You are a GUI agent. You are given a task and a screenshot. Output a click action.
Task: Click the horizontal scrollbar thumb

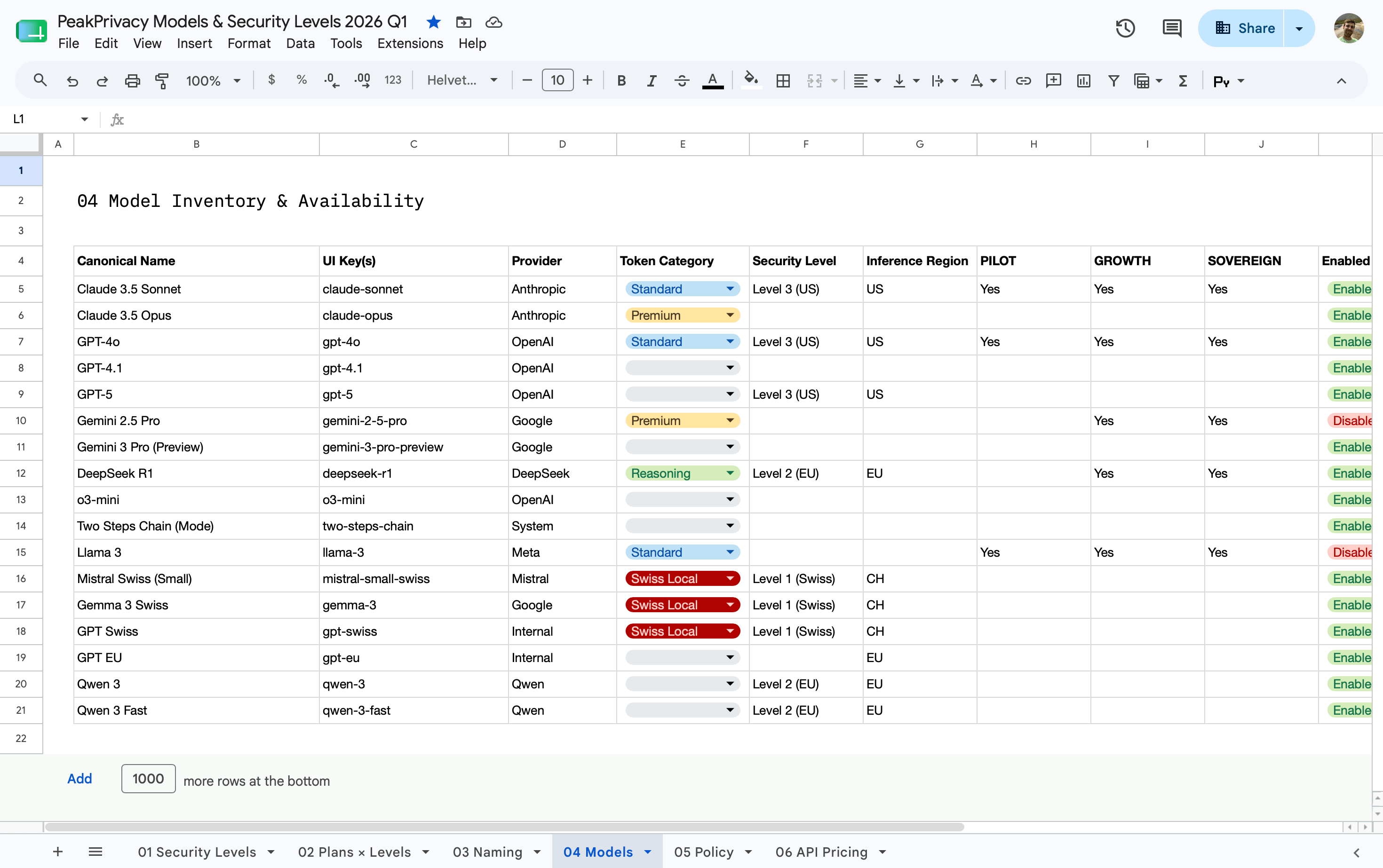[504, 827]
